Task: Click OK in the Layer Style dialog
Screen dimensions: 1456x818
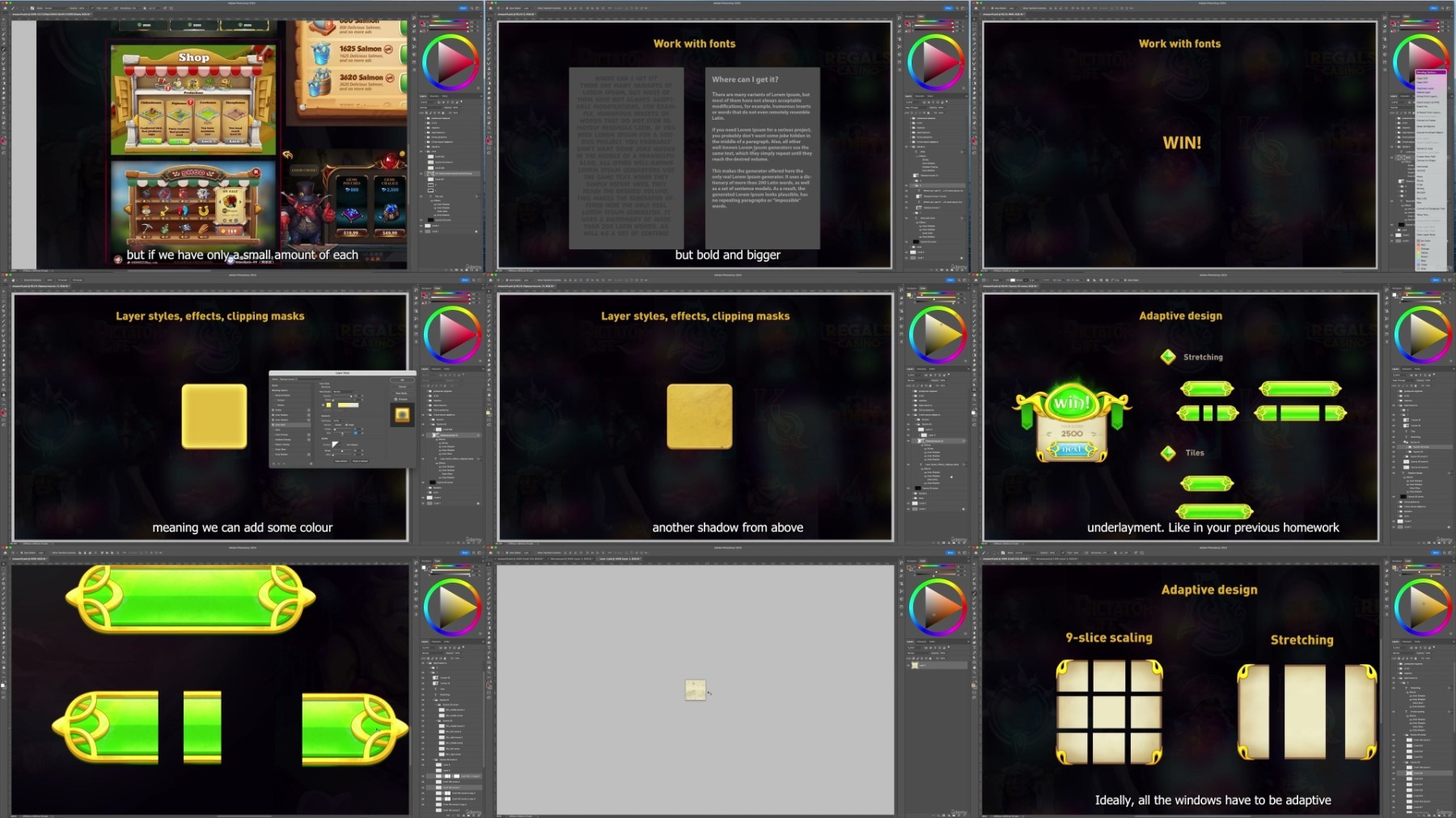Action: pyautogui.click(x=402, y=379)
